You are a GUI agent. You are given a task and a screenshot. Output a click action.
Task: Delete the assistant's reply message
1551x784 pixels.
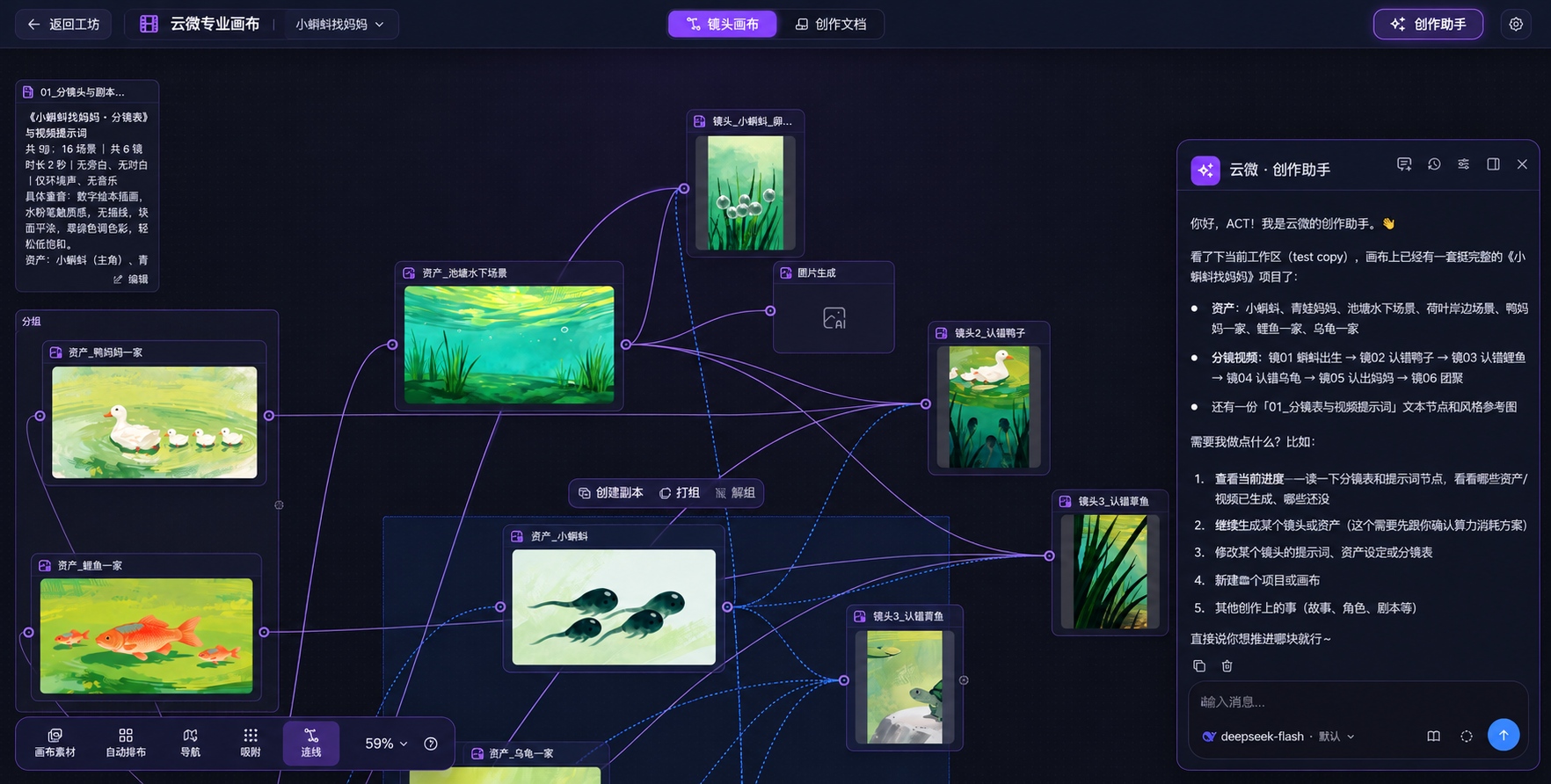coord(1227,666)
